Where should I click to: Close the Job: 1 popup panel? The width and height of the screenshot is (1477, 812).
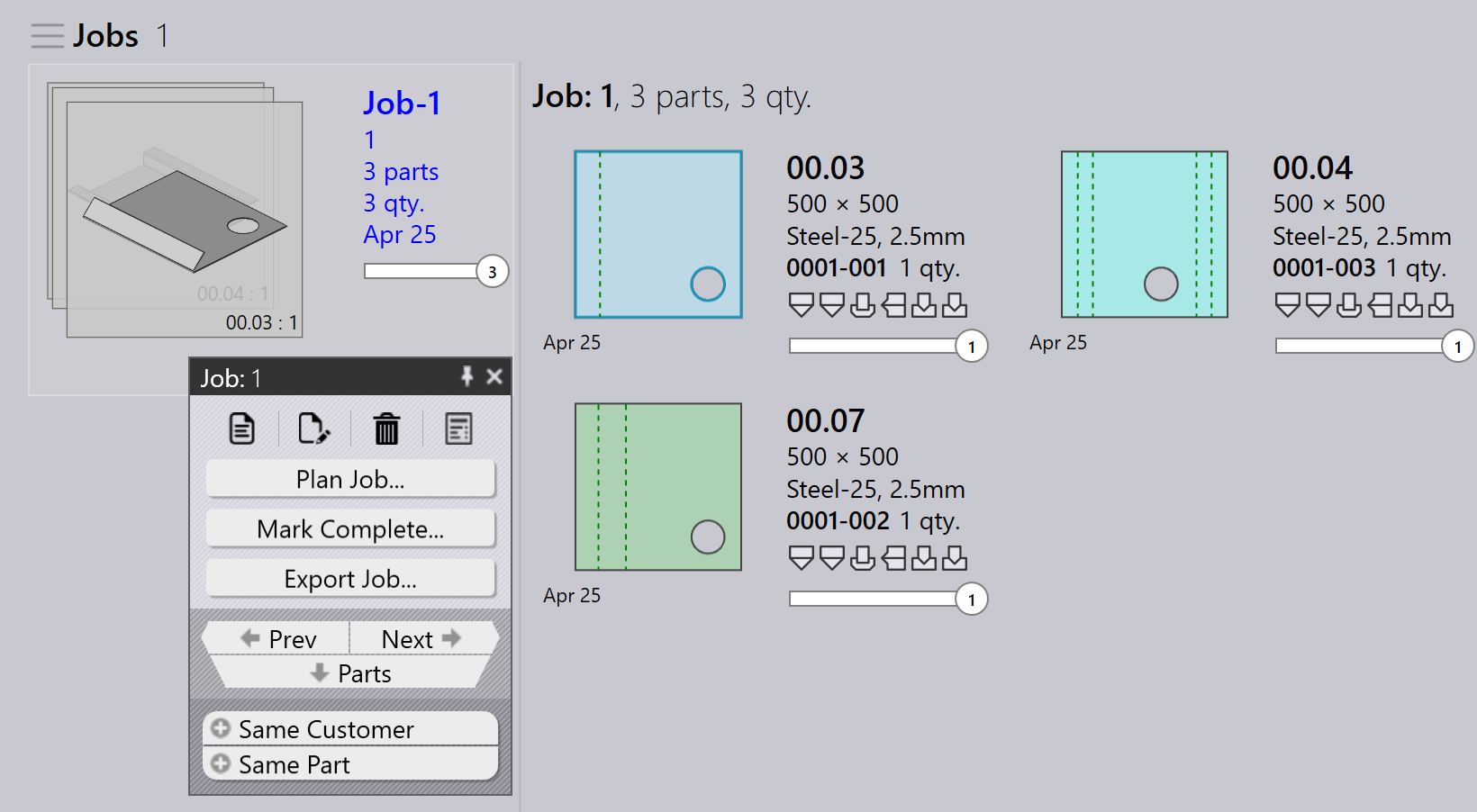(x=494, y=376)
